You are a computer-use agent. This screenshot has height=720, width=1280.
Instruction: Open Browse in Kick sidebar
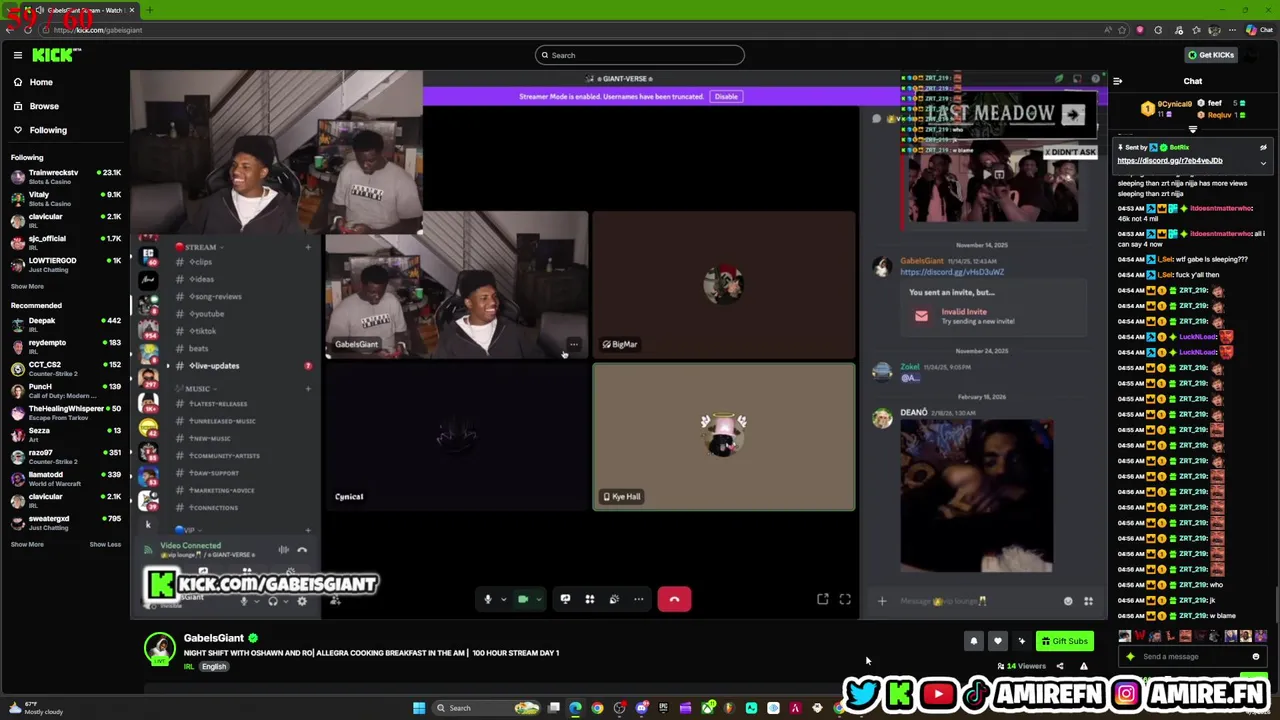click(x=44, y=106)
